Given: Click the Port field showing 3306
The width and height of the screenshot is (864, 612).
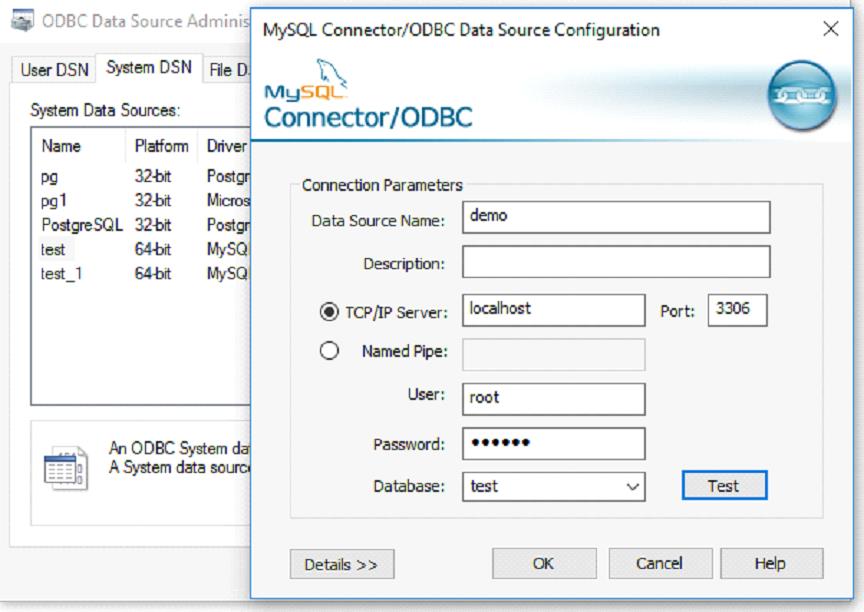Looking at the screenshot, I should coord(737,310).
